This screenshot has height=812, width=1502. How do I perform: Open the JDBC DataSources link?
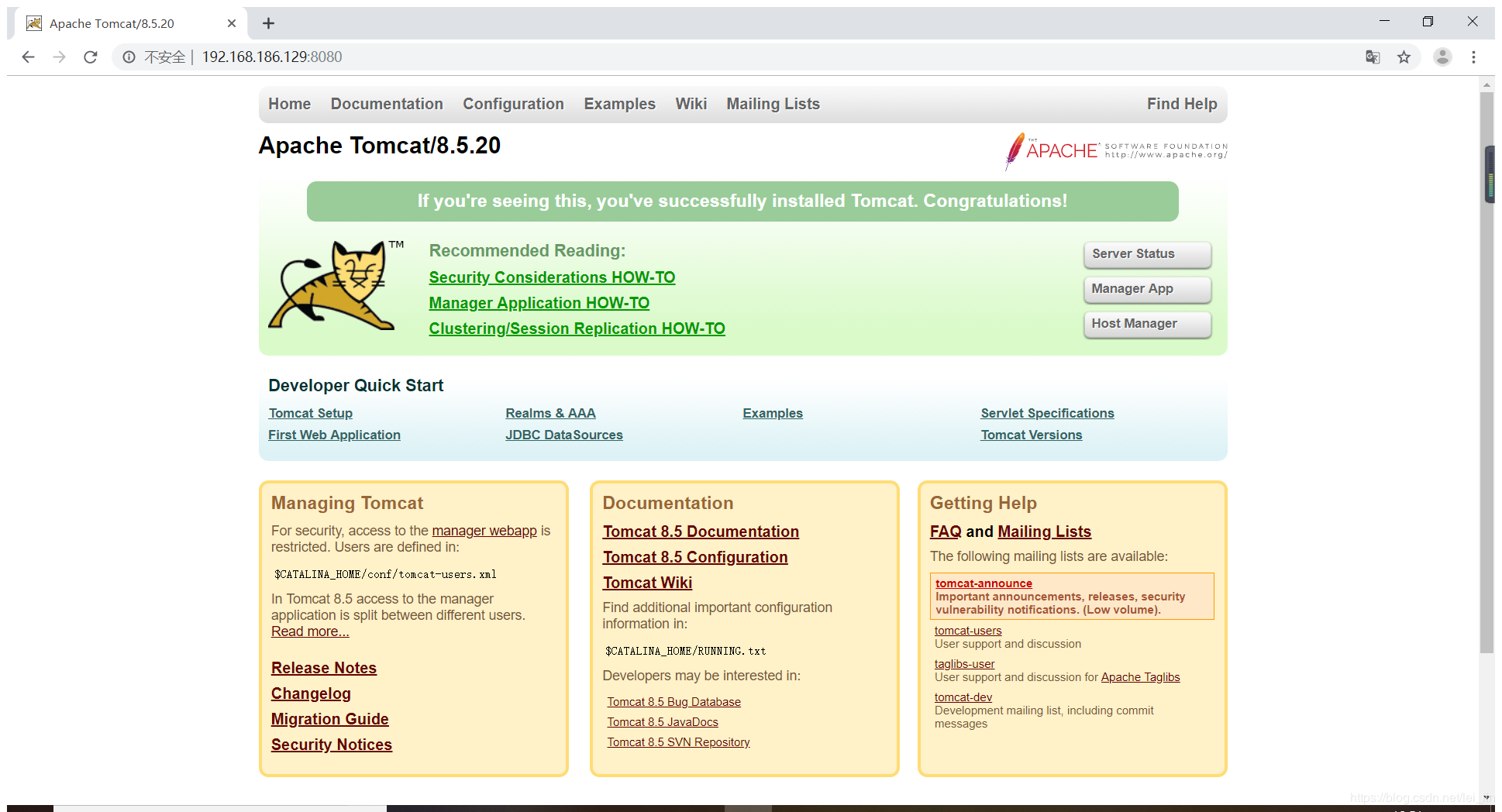(x=564, y=435)
